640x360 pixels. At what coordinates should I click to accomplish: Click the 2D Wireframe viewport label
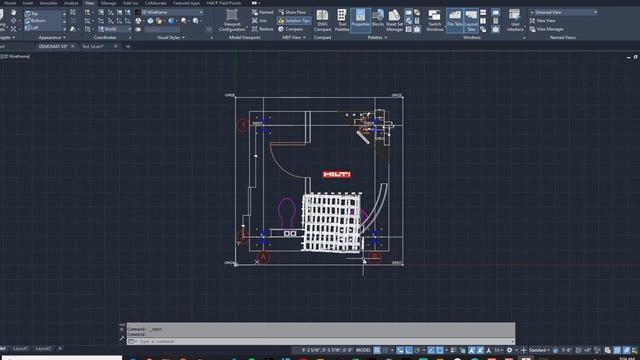16,56
